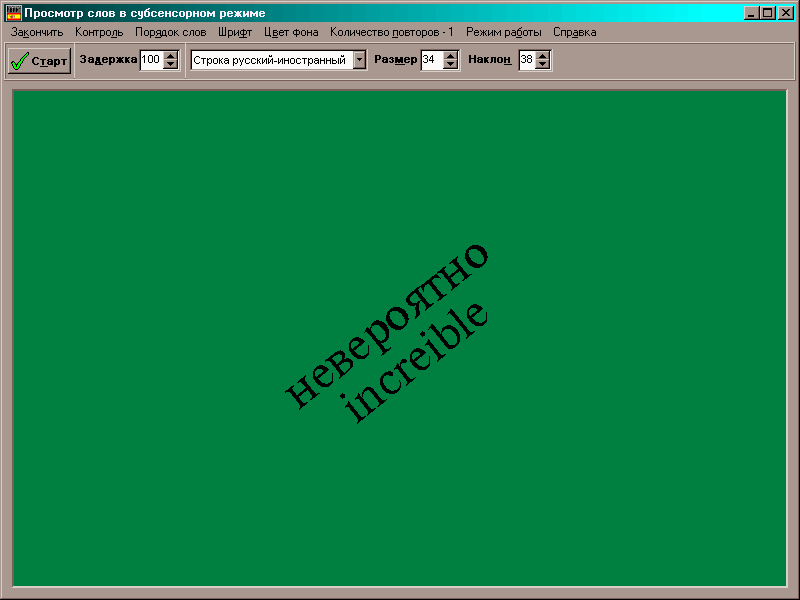Close the Просмотр слов window
This screenshot has height=600, width=800.
[786, 13]
